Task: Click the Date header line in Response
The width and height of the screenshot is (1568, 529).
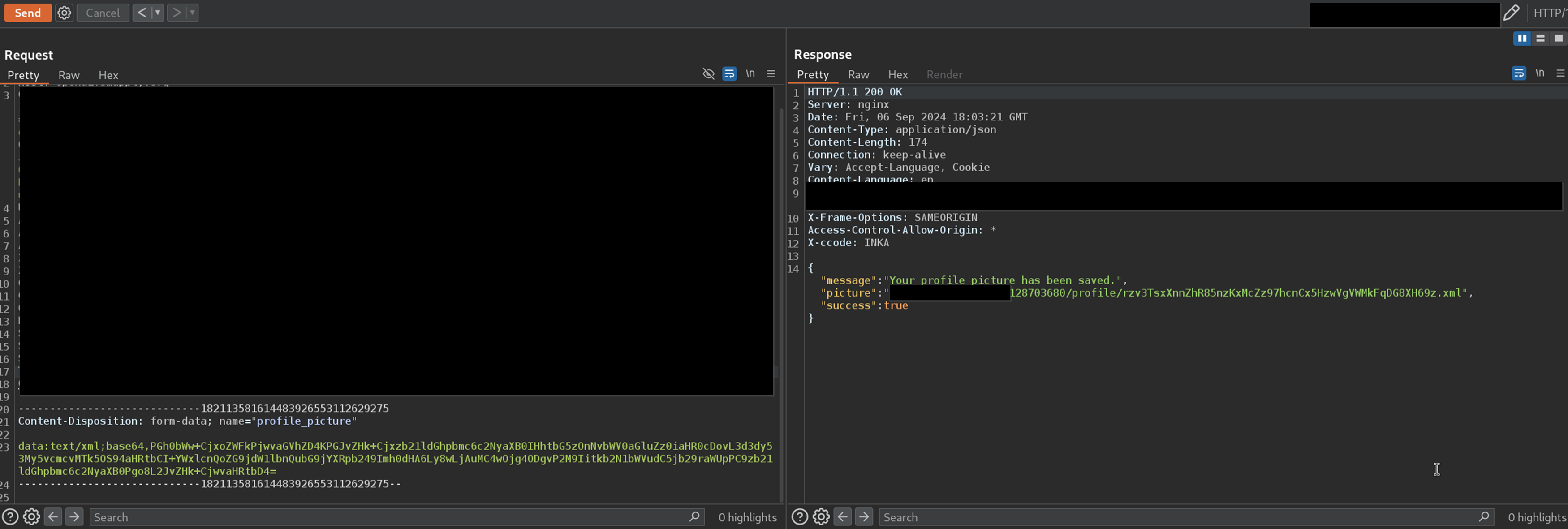Action: [x=918, y=117]
